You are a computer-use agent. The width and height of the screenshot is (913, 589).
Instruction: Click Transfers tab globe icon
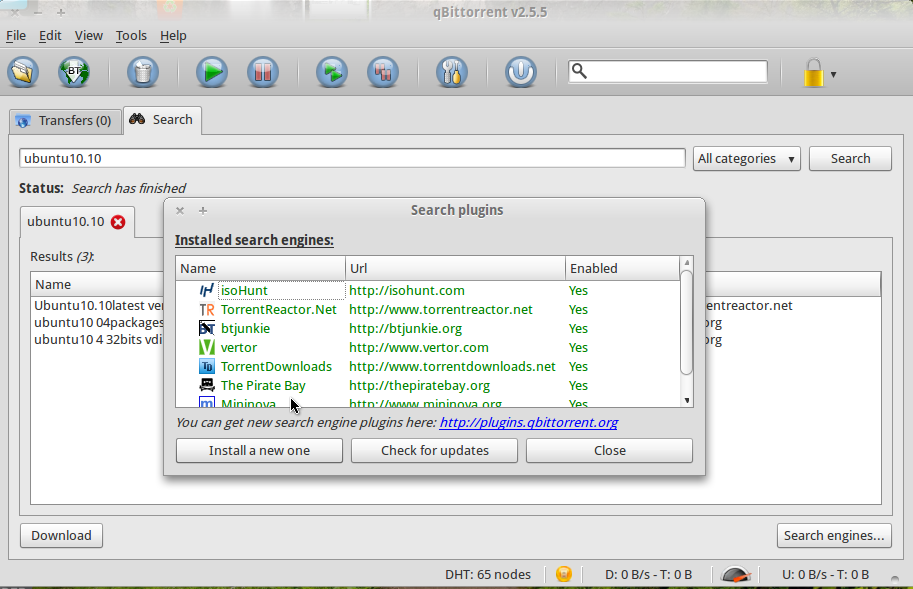pyautogui.click(x=23, y=121)
